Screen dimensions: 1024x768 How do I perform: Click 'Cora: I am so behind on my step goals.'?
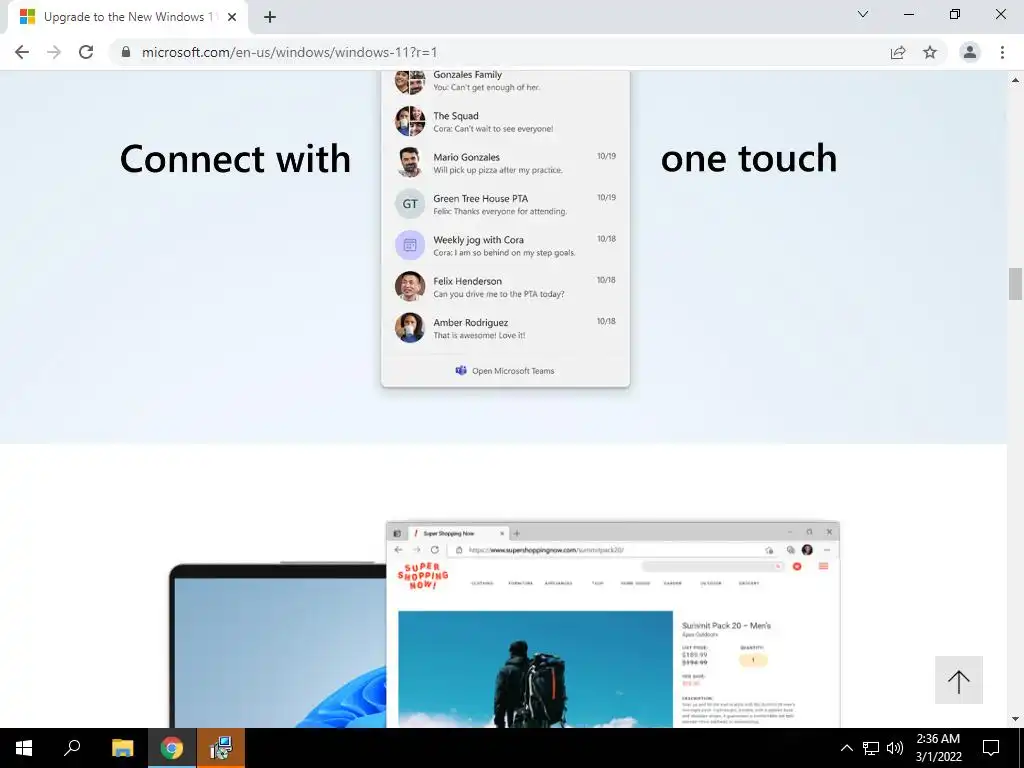click(504, 253)
